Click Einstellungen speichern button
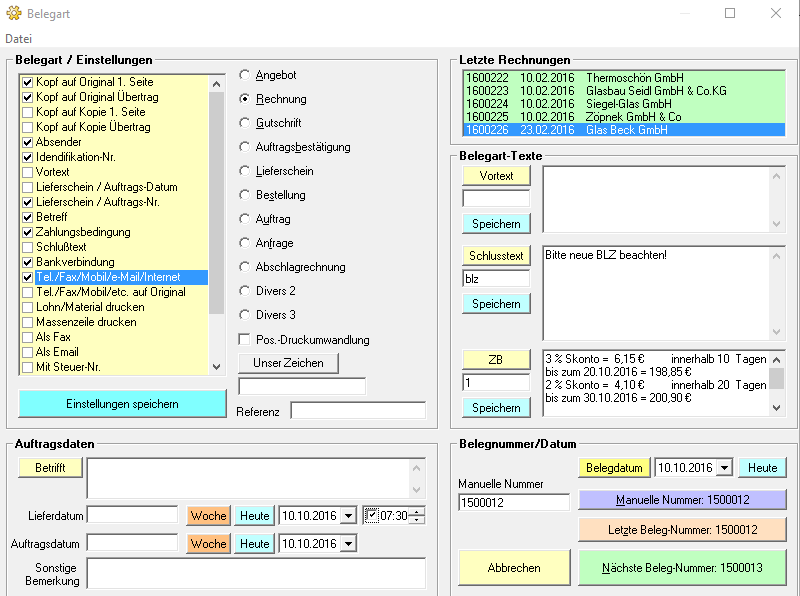Image resolution: width=800 pixels, height=596 pixels. (x=122, y=404)
